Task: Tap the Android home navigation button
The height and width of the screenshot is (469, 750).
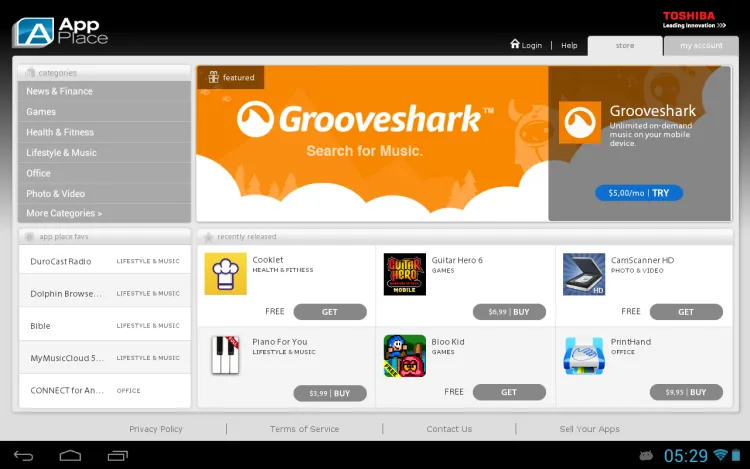Action: [x=70, y=456]
